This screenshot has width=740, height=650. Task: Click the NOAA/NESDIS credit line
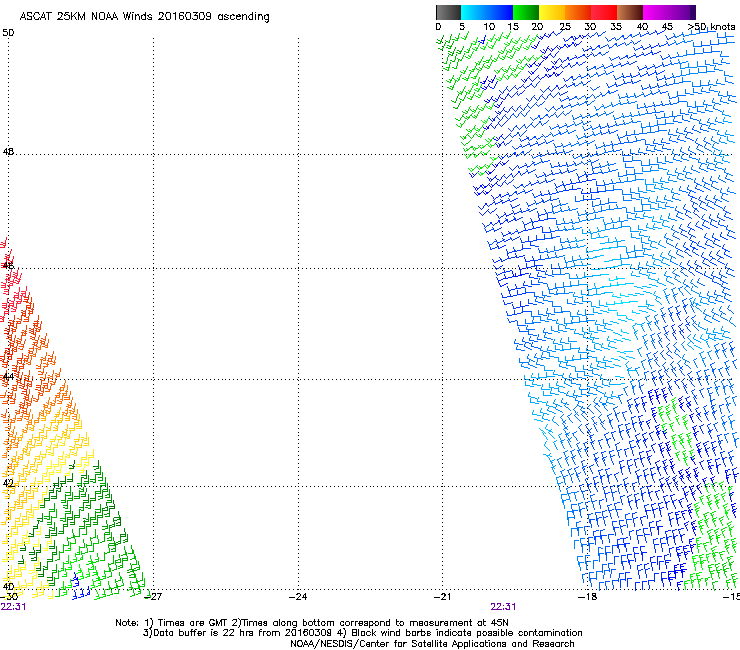point(432,644)
